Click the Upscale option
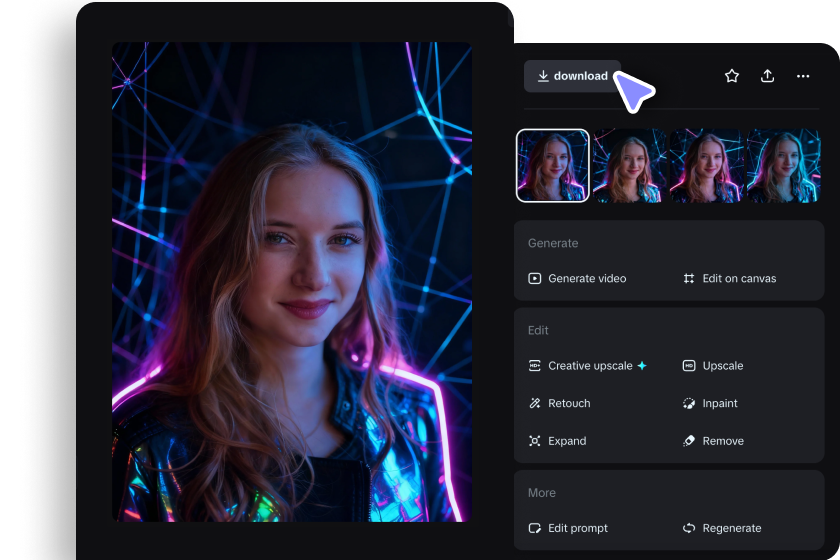Image resolution: width=840 pixels, height=560 pixels. click(x=712, y=366)
